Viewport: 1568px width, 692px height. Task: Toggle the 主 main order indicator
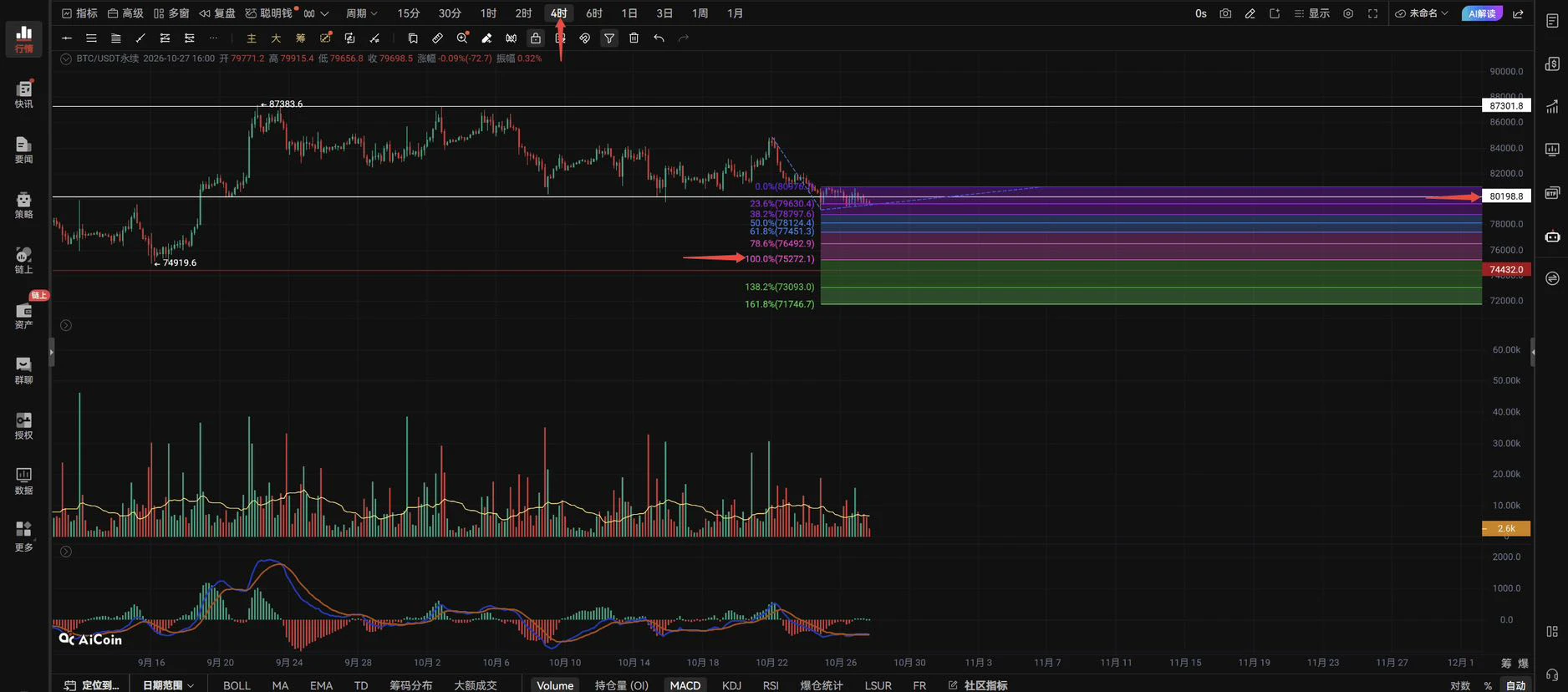click(251, 38)
